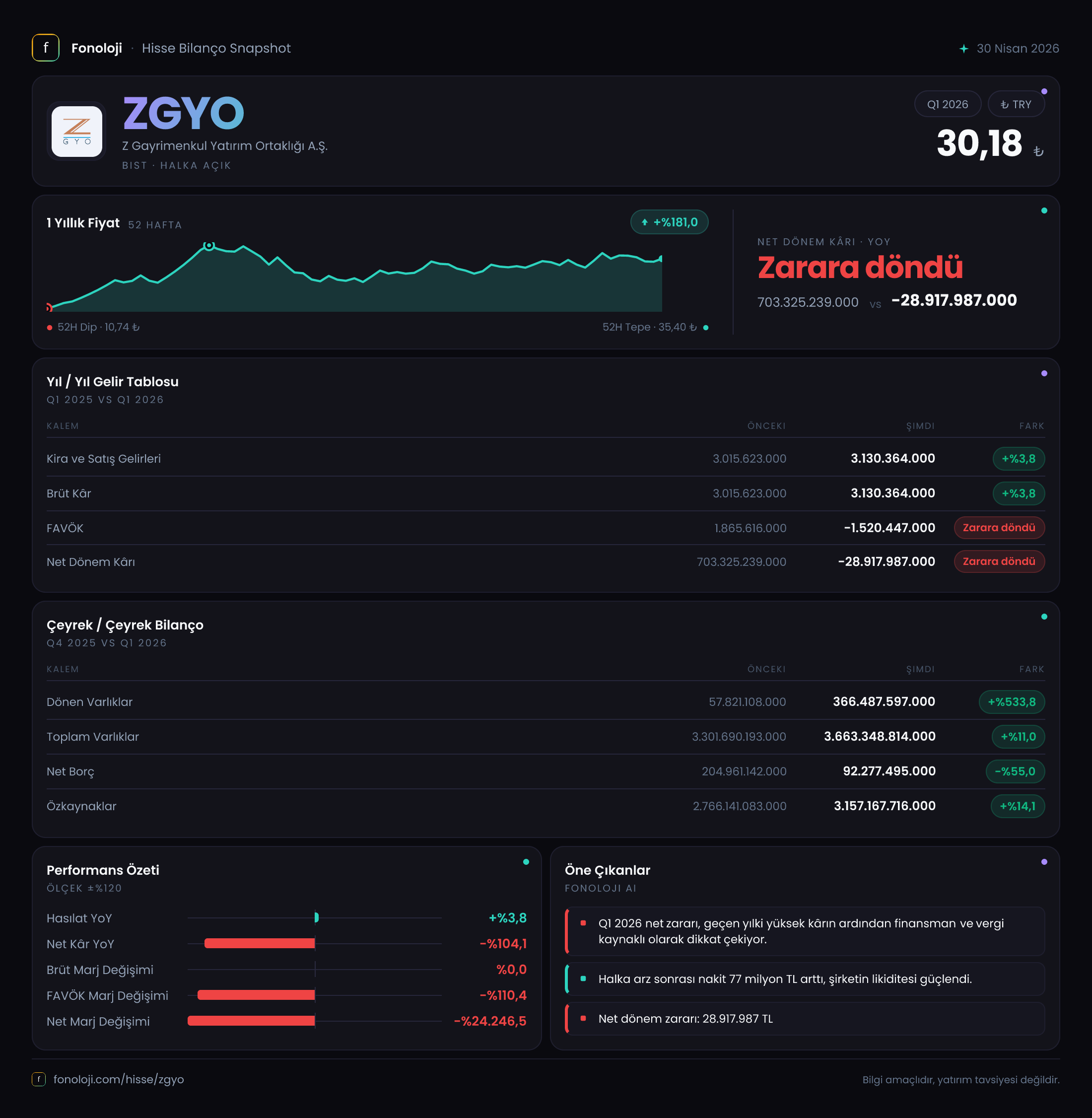Click the purple dot on Öne Çıkanlar card

(x=1044, y=862)
